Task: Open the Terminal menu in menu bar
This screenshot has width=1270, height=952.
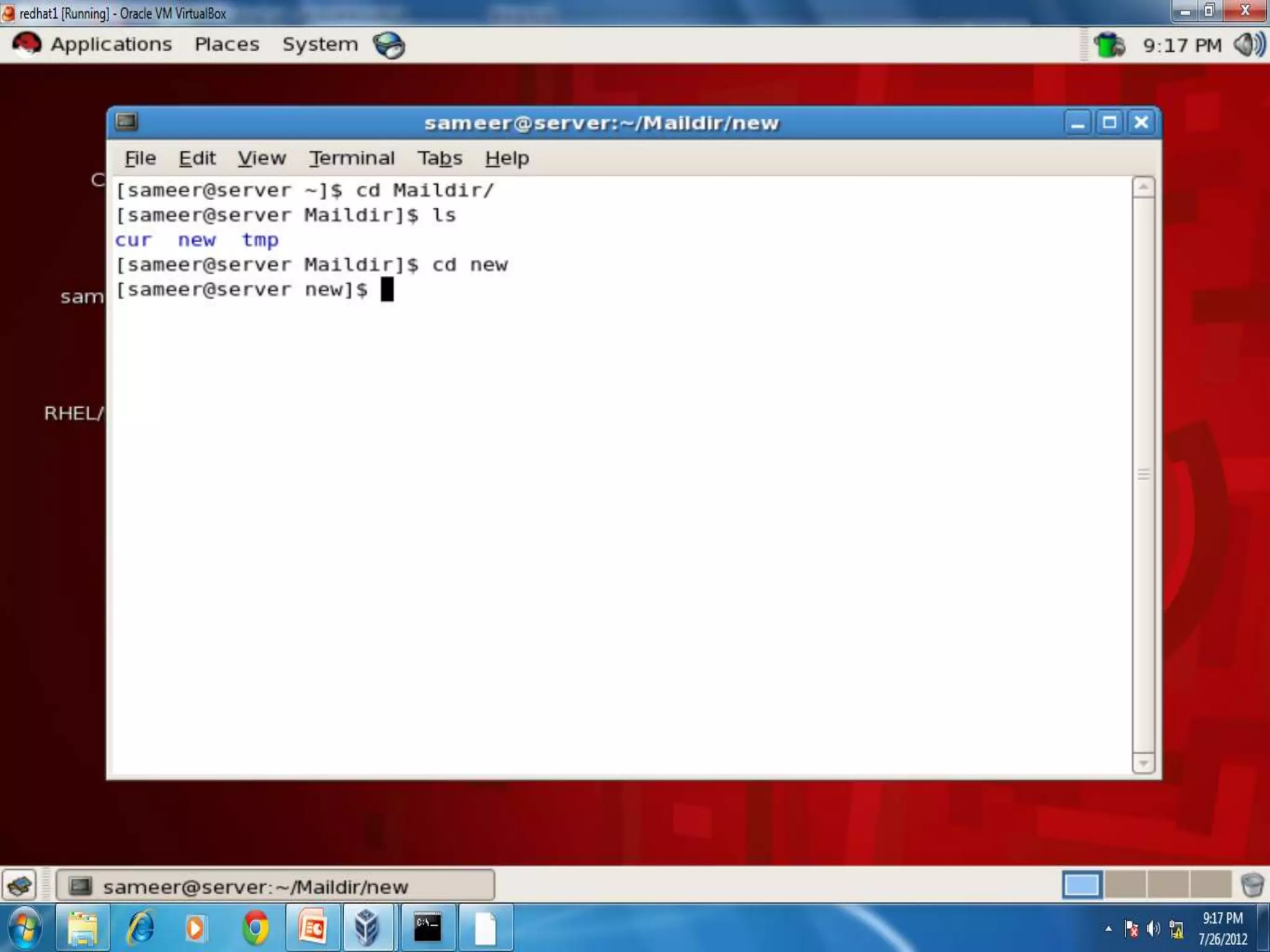Action: [352, 159]
